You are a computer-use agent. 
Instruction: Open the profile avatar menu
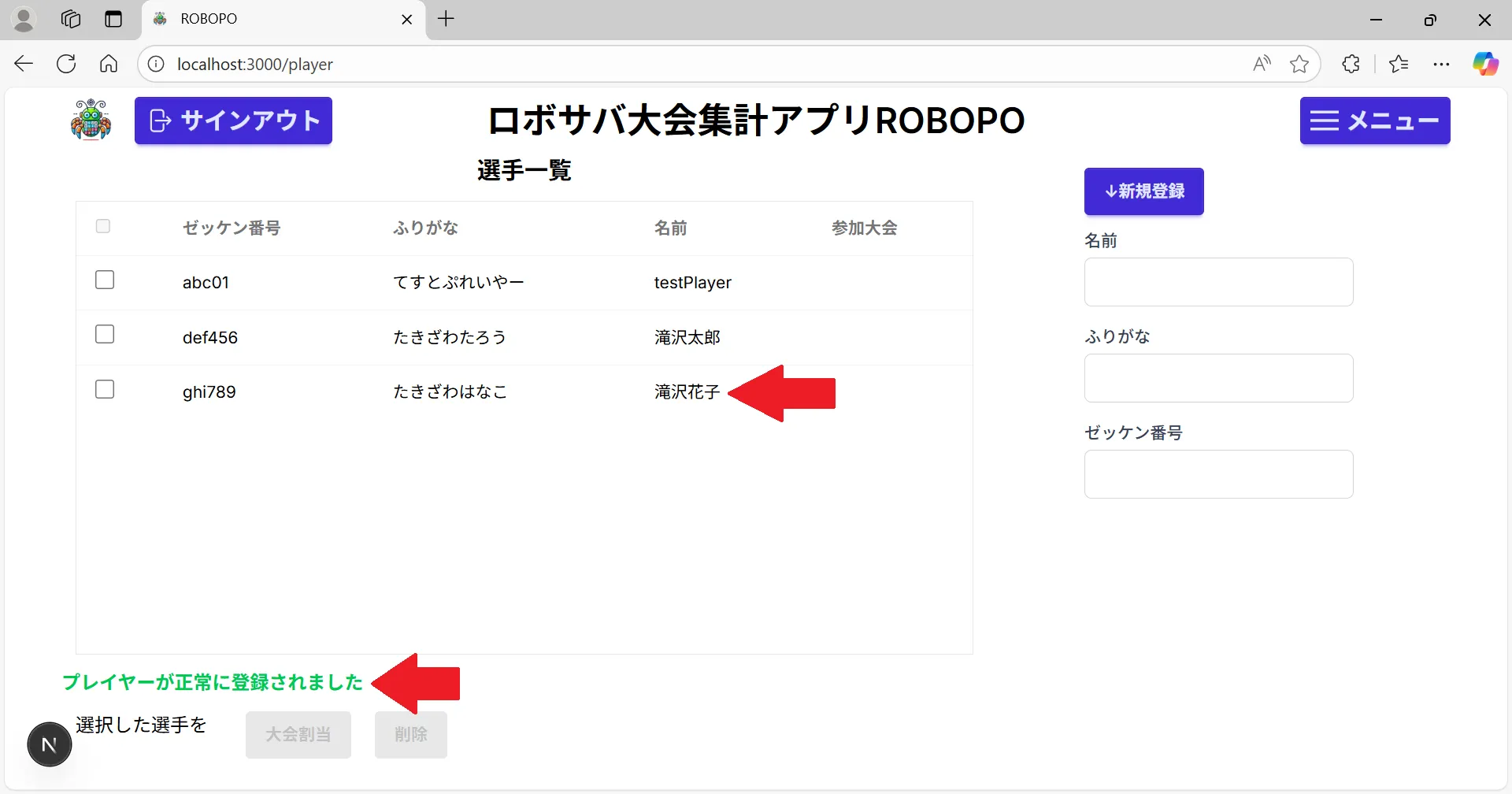pyautogui.click(x=24, y=19)
